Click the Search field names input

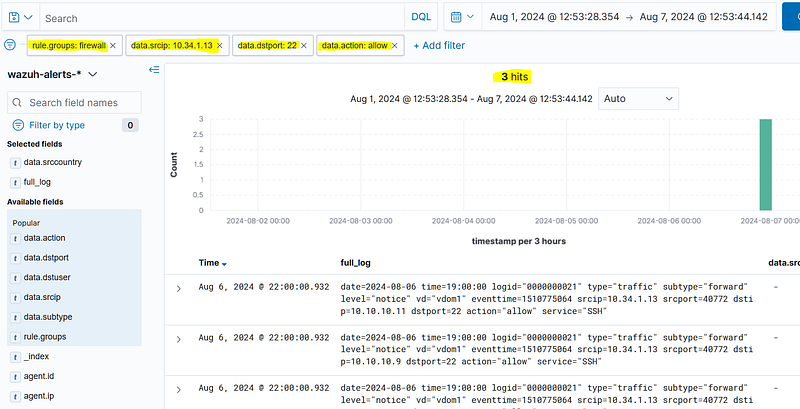tap(74, 103)
